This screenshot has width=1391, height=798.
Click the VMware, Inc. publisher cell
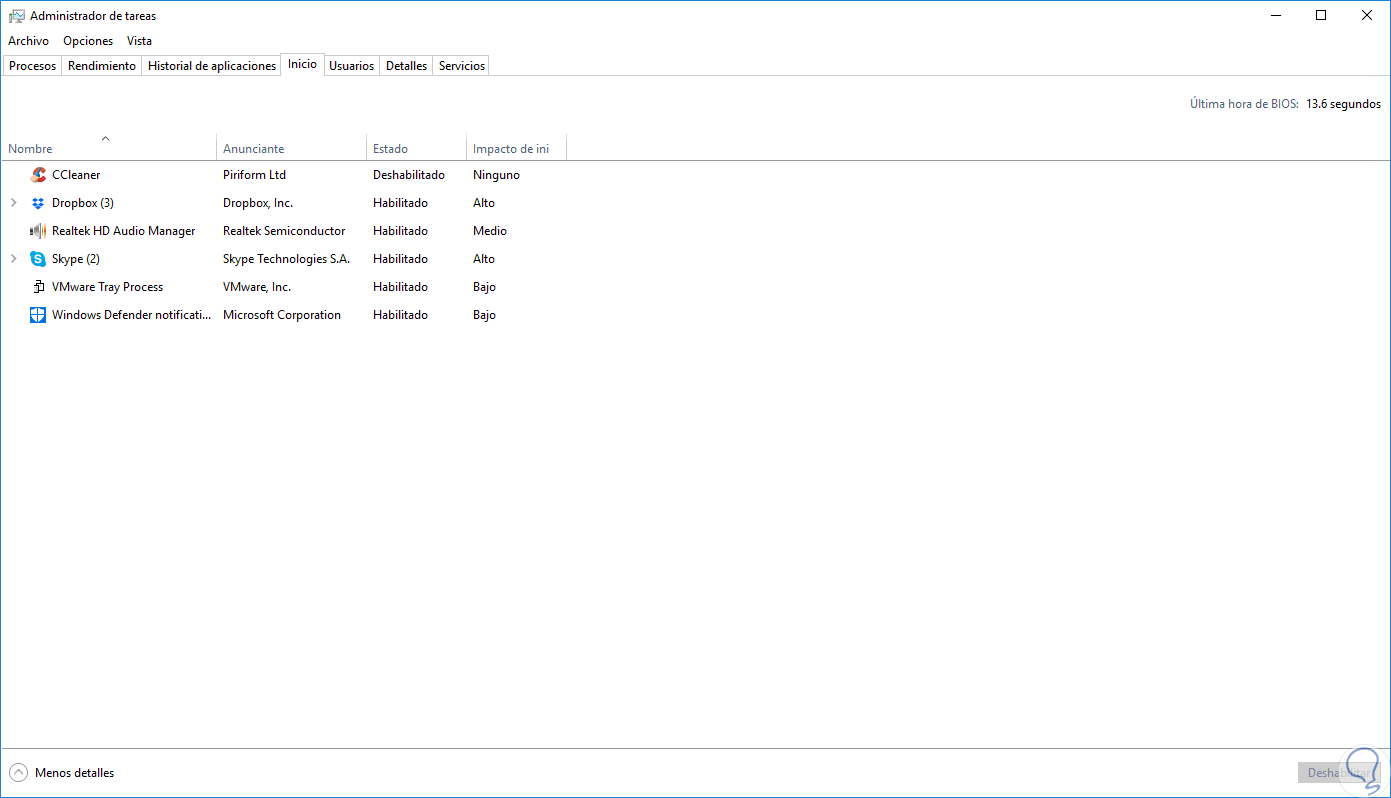click(257, 287)
